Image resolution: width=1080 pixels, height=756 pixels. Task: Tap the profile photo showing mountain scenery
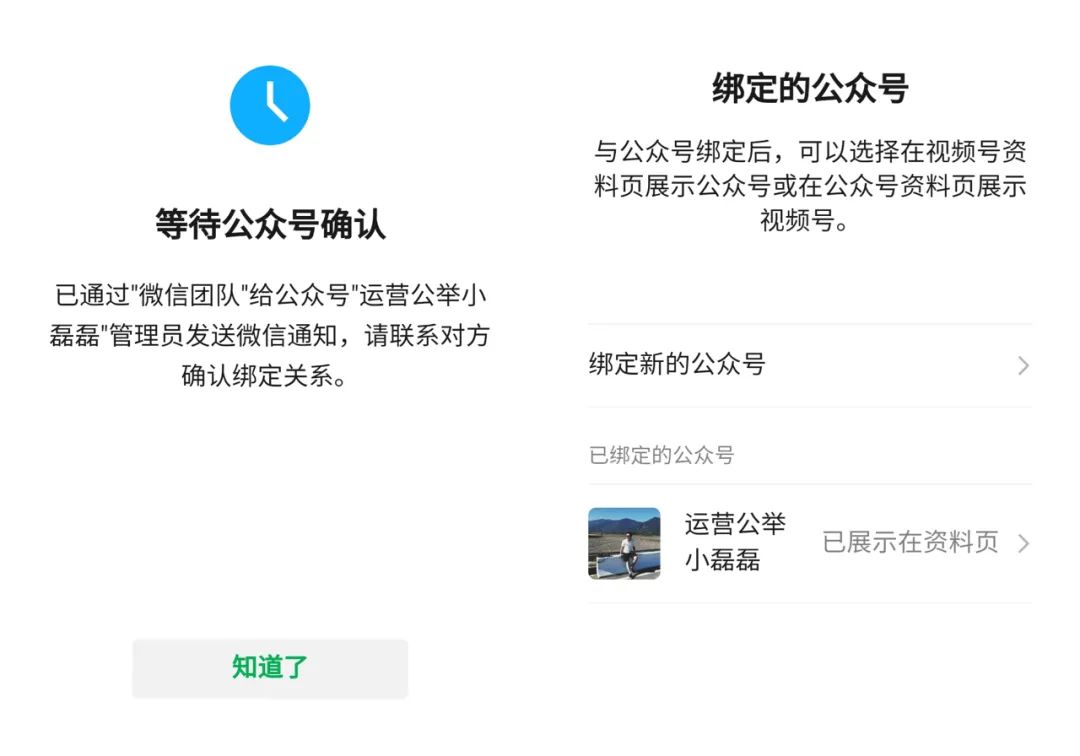[624, 543]
